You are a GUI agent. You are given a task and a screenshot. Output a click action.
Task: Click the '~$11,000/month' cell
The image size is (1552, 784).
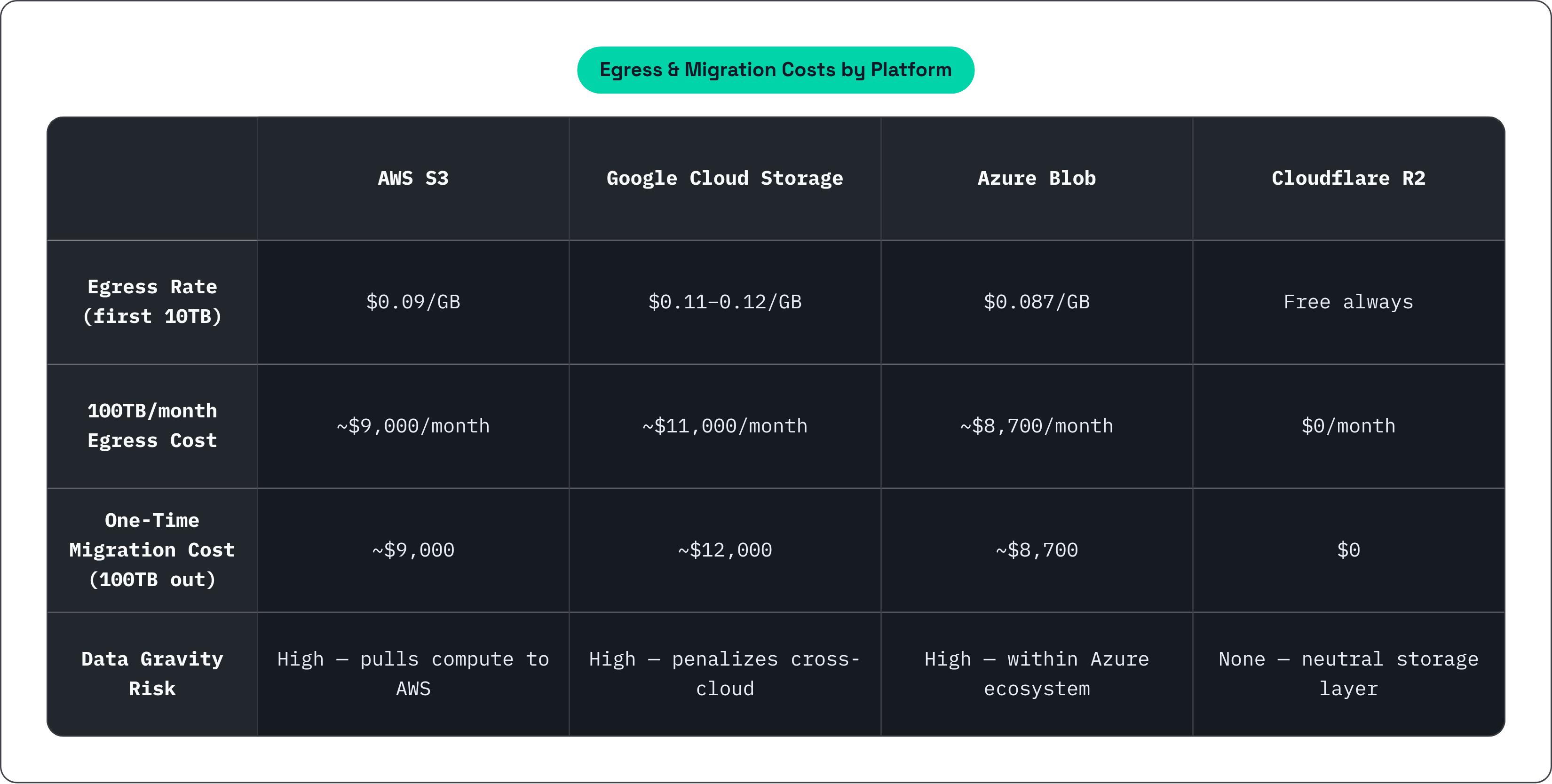click(x=725, y=426)
